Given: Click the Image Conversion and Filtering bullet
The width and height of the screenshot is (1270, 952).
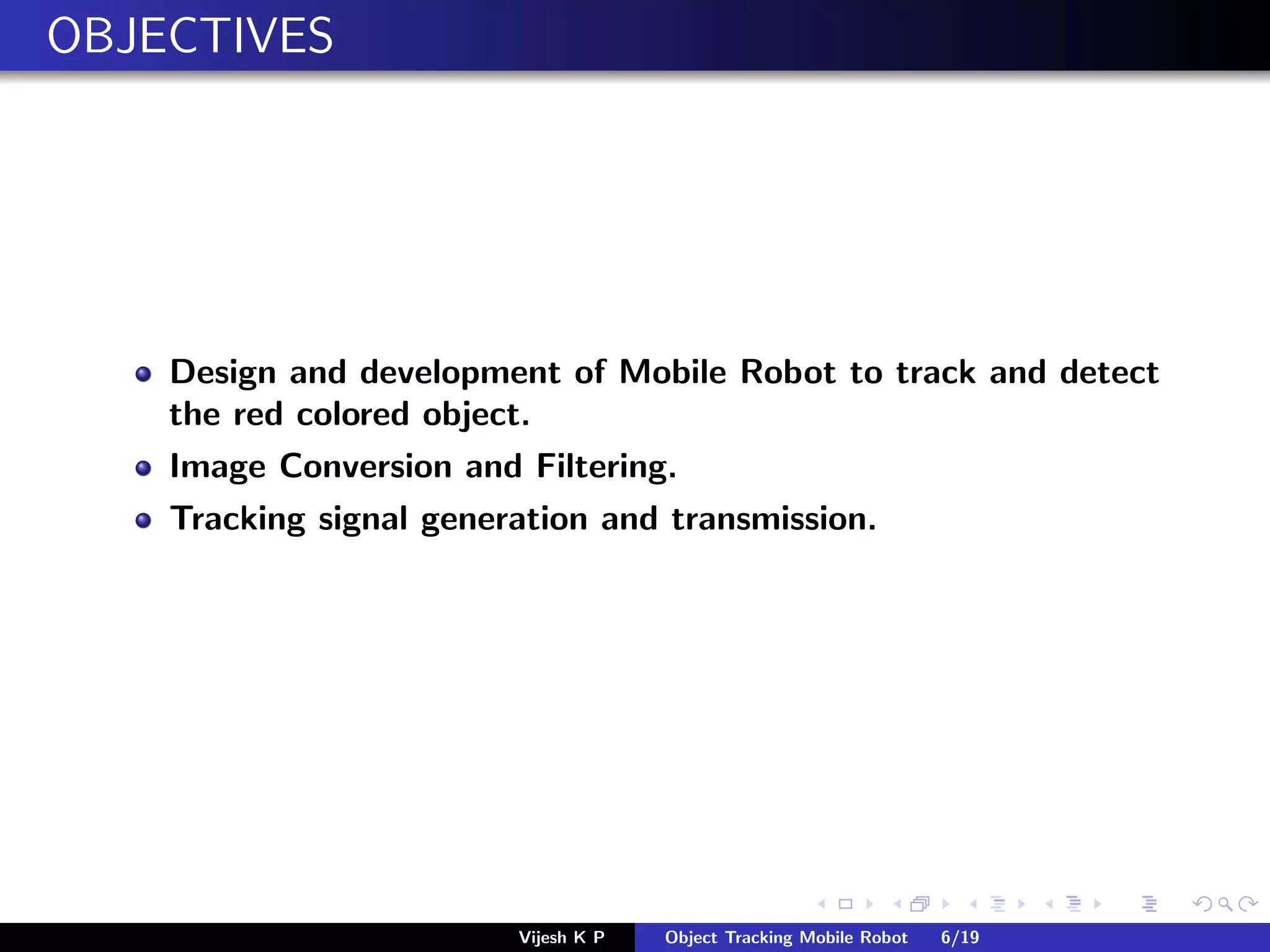Looking at the screenshot, I should point(423,467).
